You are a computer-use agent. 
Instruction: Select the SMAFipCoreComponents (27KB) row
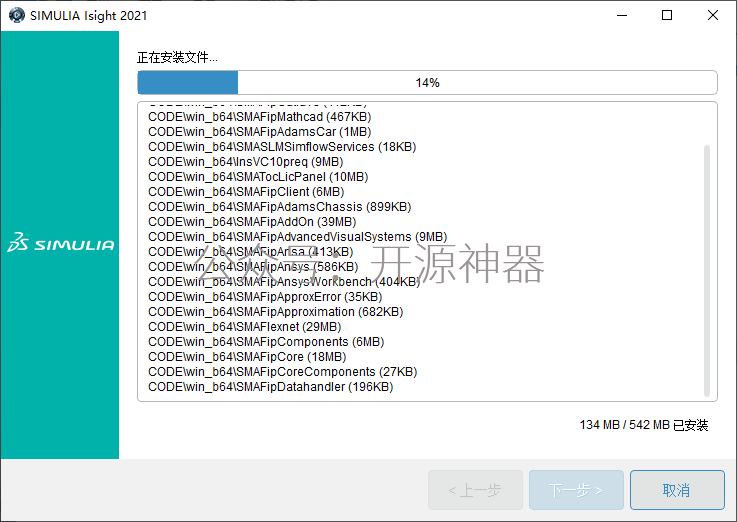click(x=282, y=372)
